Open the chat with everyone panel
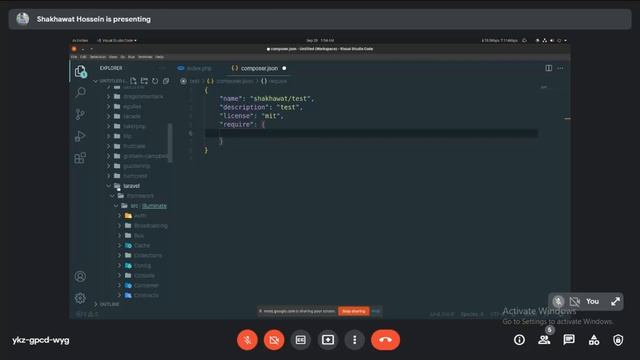Viewport: 640px width, 360px height. tap(569, 340)
